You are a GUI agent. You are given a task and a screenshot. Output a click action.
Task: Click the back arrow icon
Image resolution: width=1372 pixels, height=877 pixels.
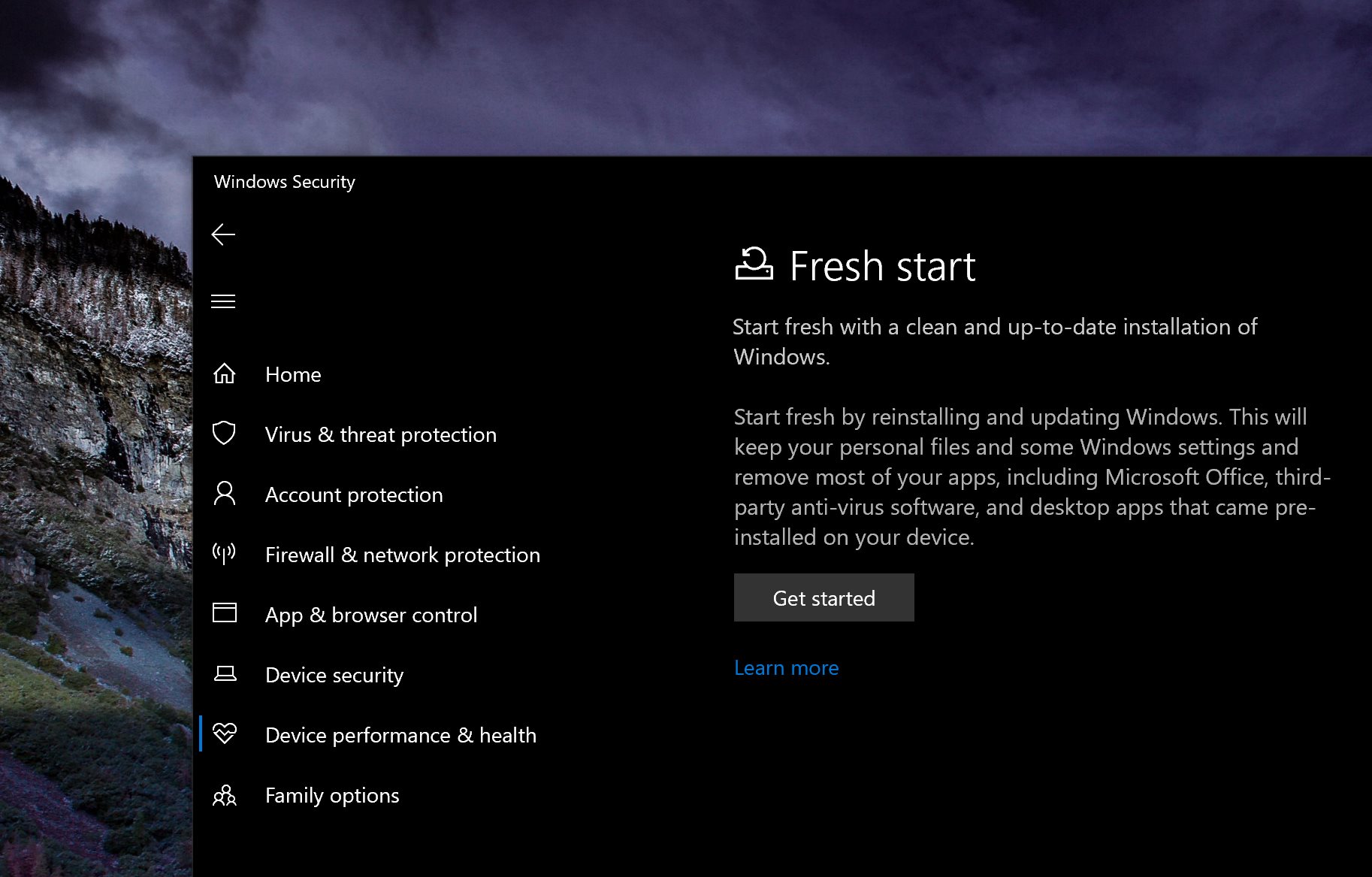pos(223,235)
